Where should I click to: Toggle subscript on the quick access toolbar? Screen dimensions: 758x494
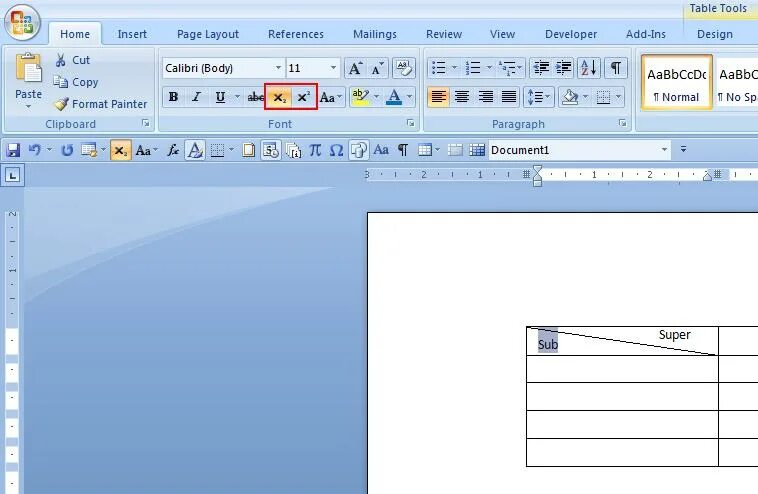coord(120,150)
